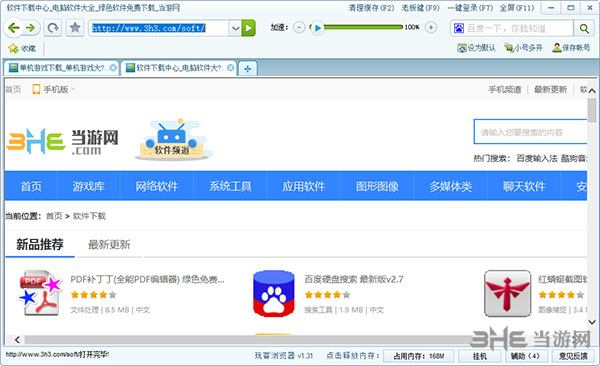Open 聊天软件 navigation item
This screenshot has height=366, width=600.
[x=524, y=186]
